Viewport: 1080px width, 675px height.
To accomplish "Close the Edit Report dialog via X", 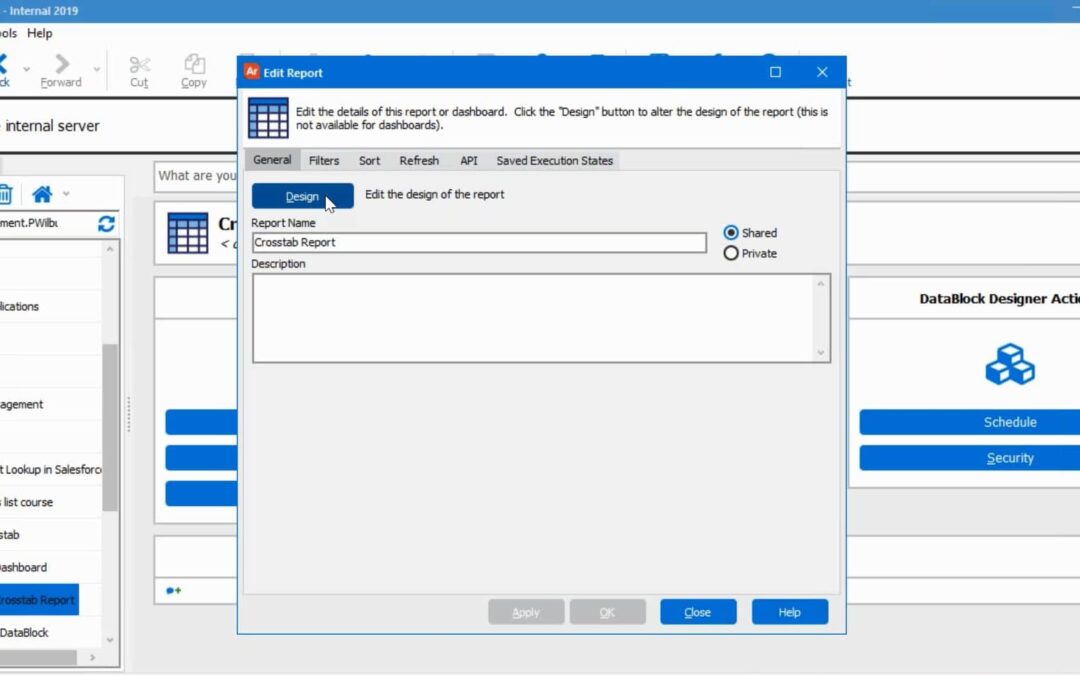I will [x=822, y=72].
